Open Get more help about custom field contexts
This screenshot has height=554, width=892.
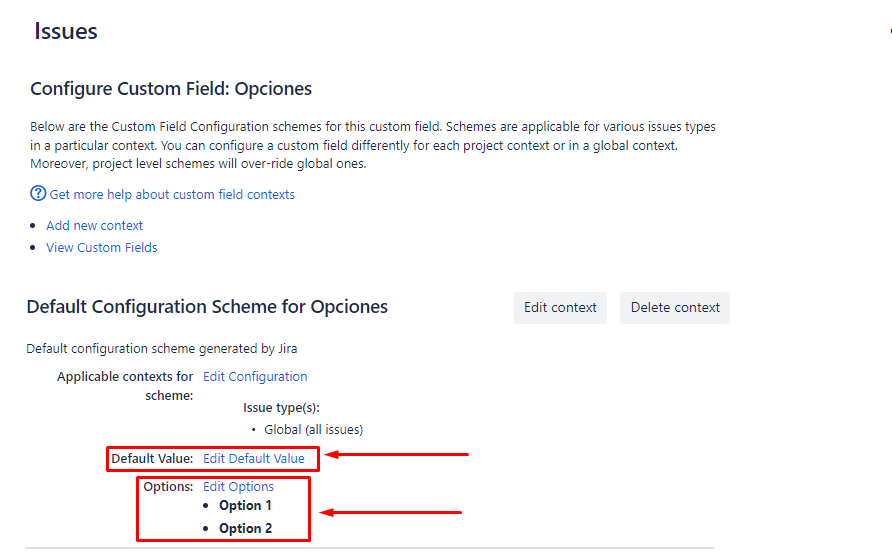pos(172,195)
